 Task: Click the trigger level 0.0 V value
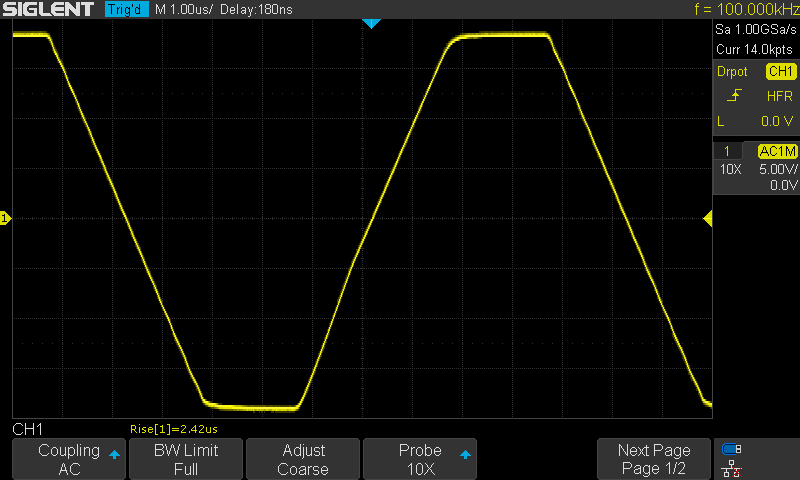(x=777, y=121)
